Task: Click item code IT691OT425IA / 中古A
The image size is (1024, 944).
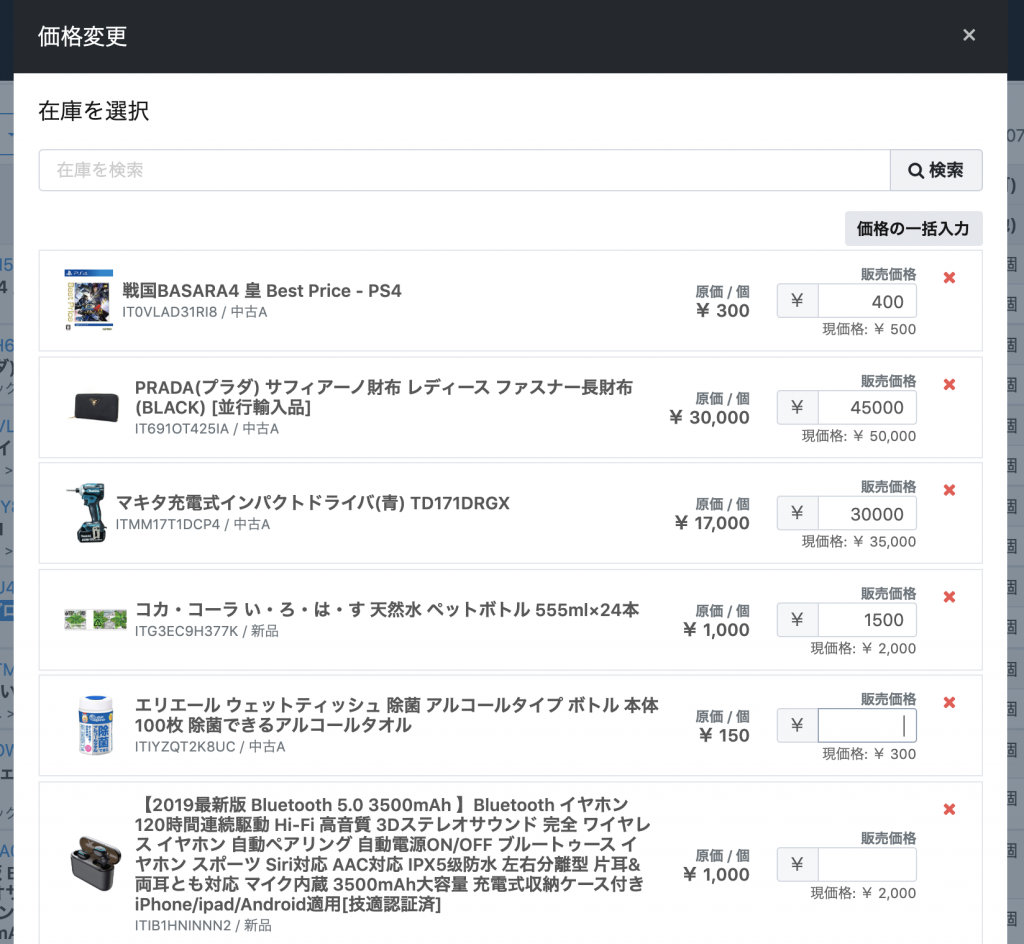Action: point(207,429)
